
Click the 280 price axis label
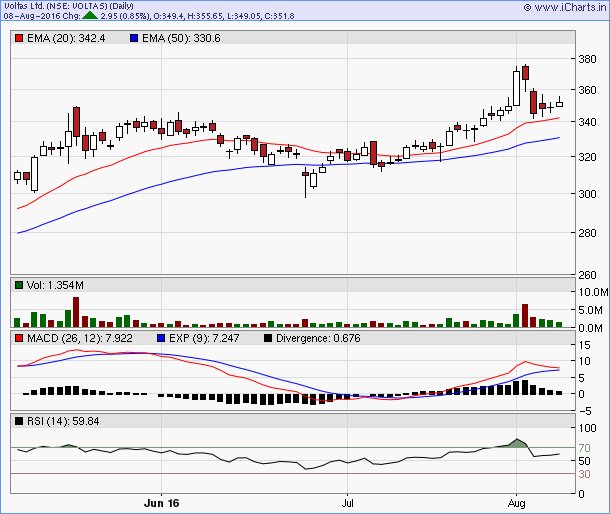(587, 233)
